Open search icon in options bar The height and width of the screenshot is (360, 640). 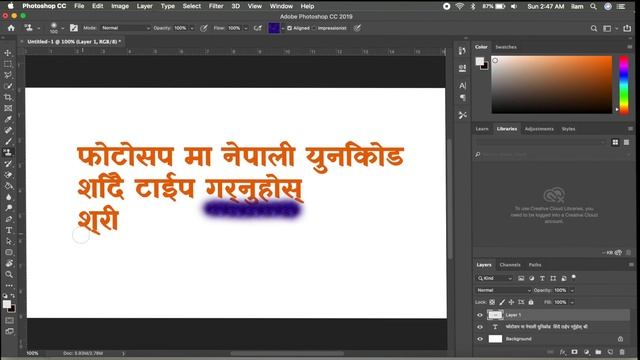(594, 28)
